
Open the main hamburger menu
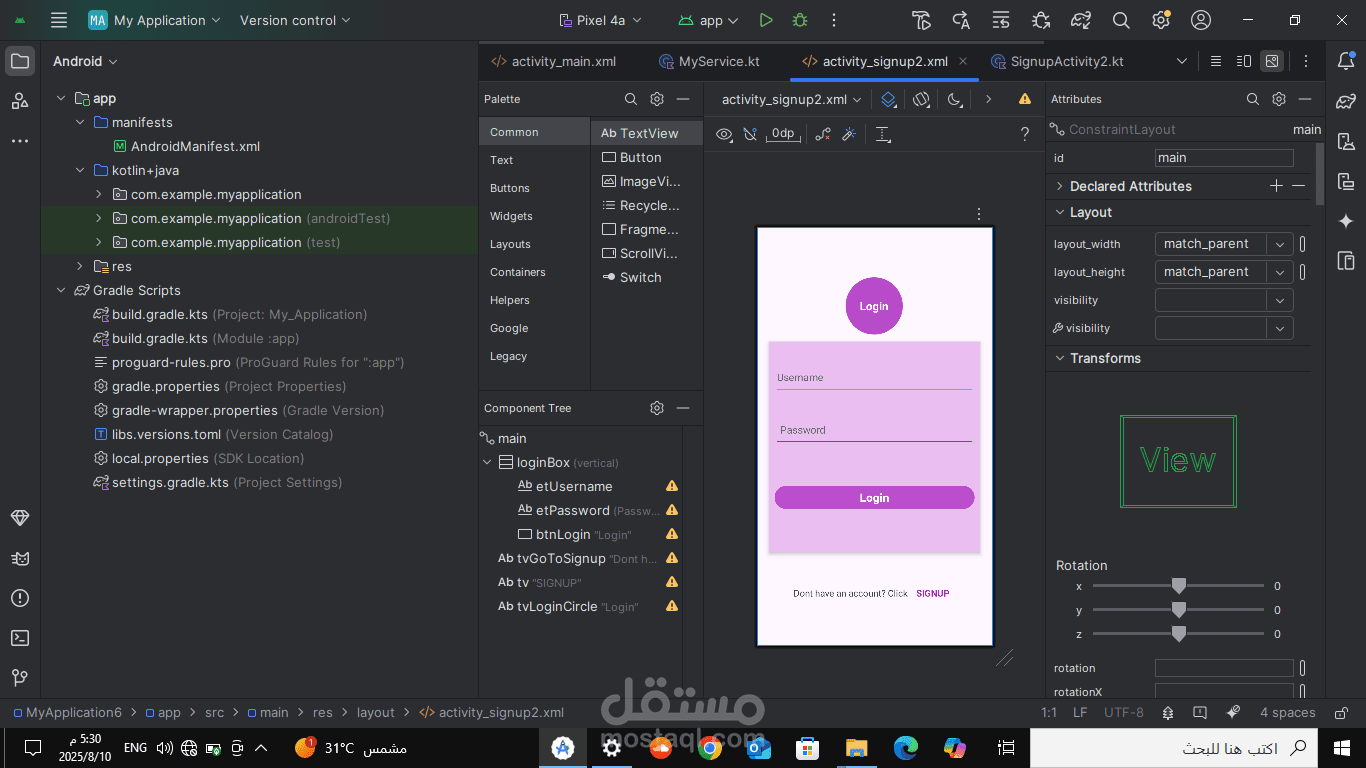tap(59, 20)
